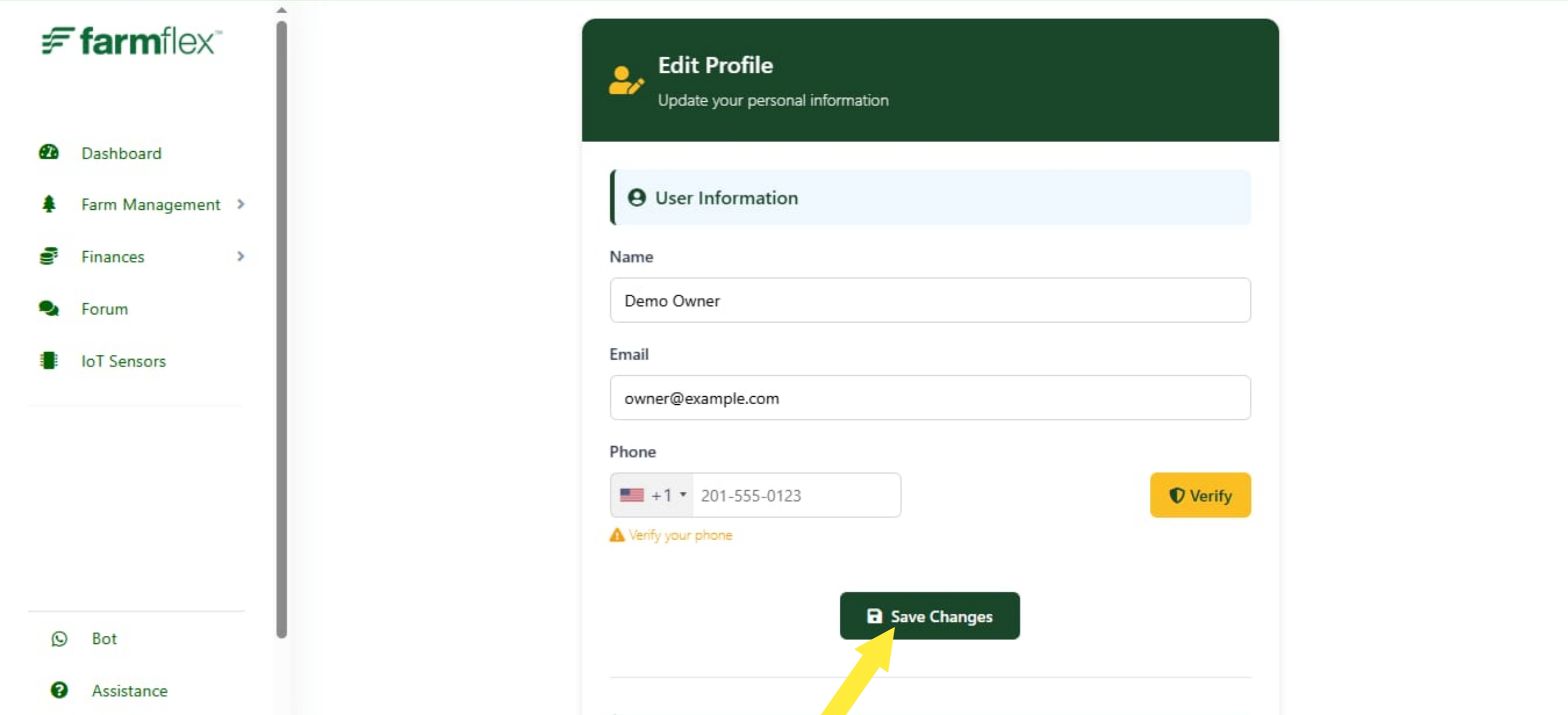
Task: Click the Dashboard gauge icon
Action: (49, 152)
